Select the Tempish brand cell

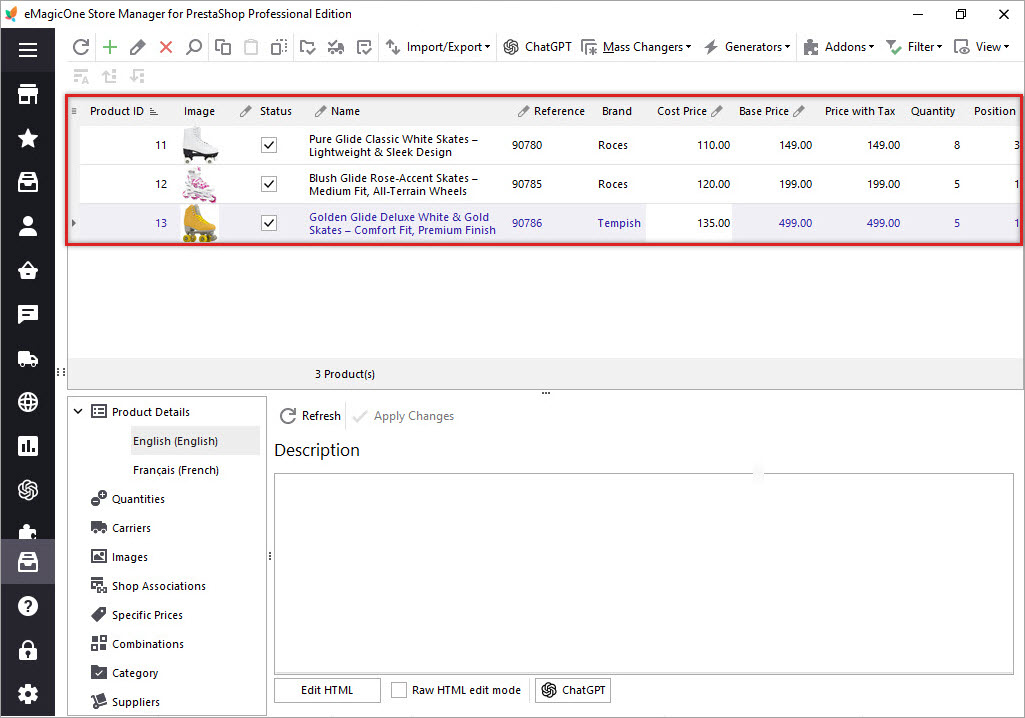pyautogui.click(x=618, y=223)
